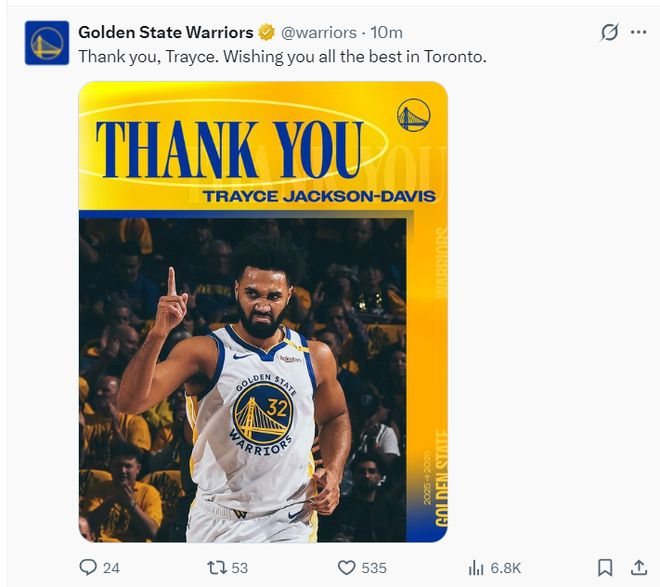660x587 pixels.
Task: Click the repost arrows icon
Action: tap(216, 567)
